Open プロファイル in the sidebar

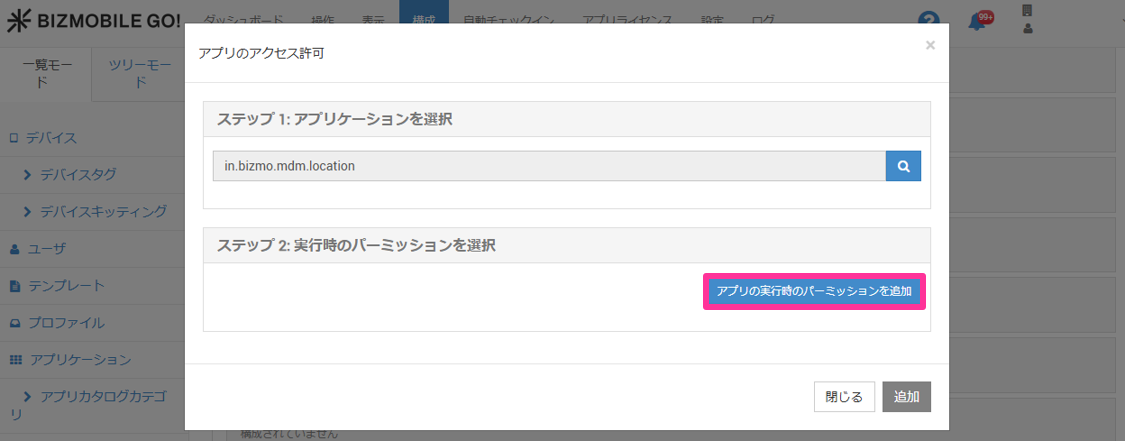point(65,323)
